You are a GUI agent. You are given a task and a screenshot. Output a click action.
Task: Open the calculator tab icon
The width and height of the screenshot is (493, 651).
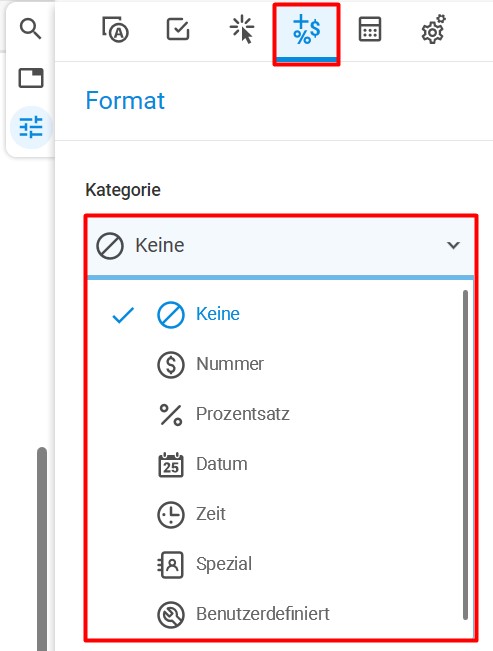click(370, 29)
